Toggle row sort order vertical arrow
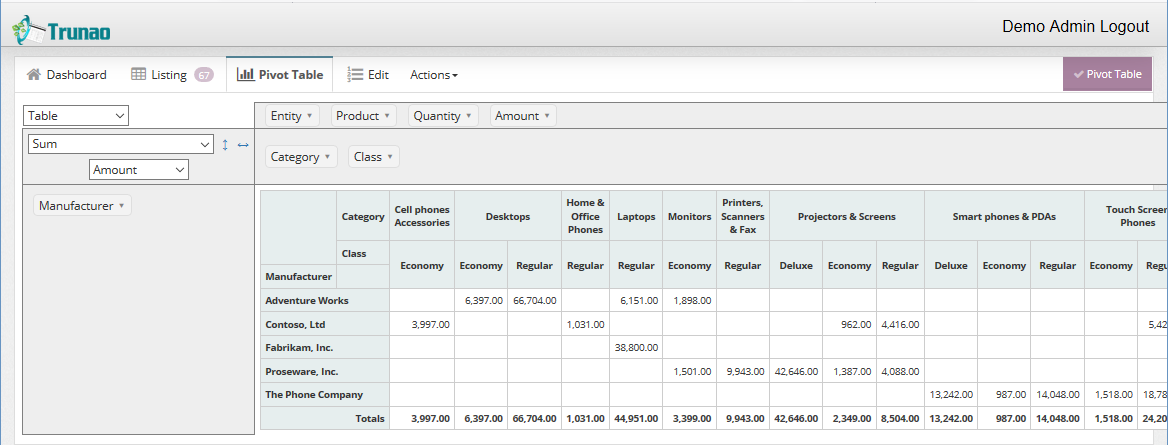Viewport: 1168px width, 445px height. point(226,145)
